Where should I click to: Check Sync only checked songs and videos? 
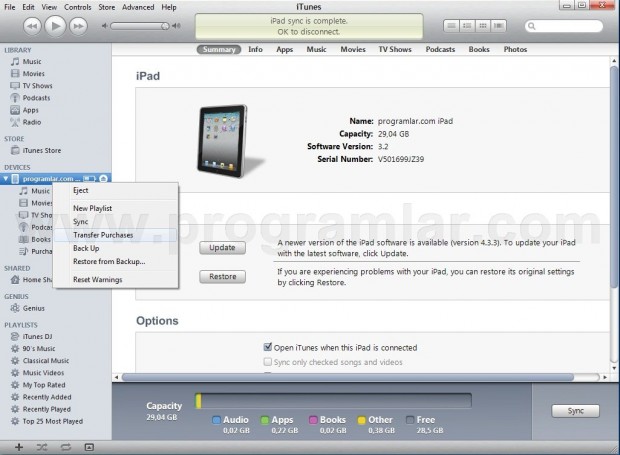(x=268, y=362)
